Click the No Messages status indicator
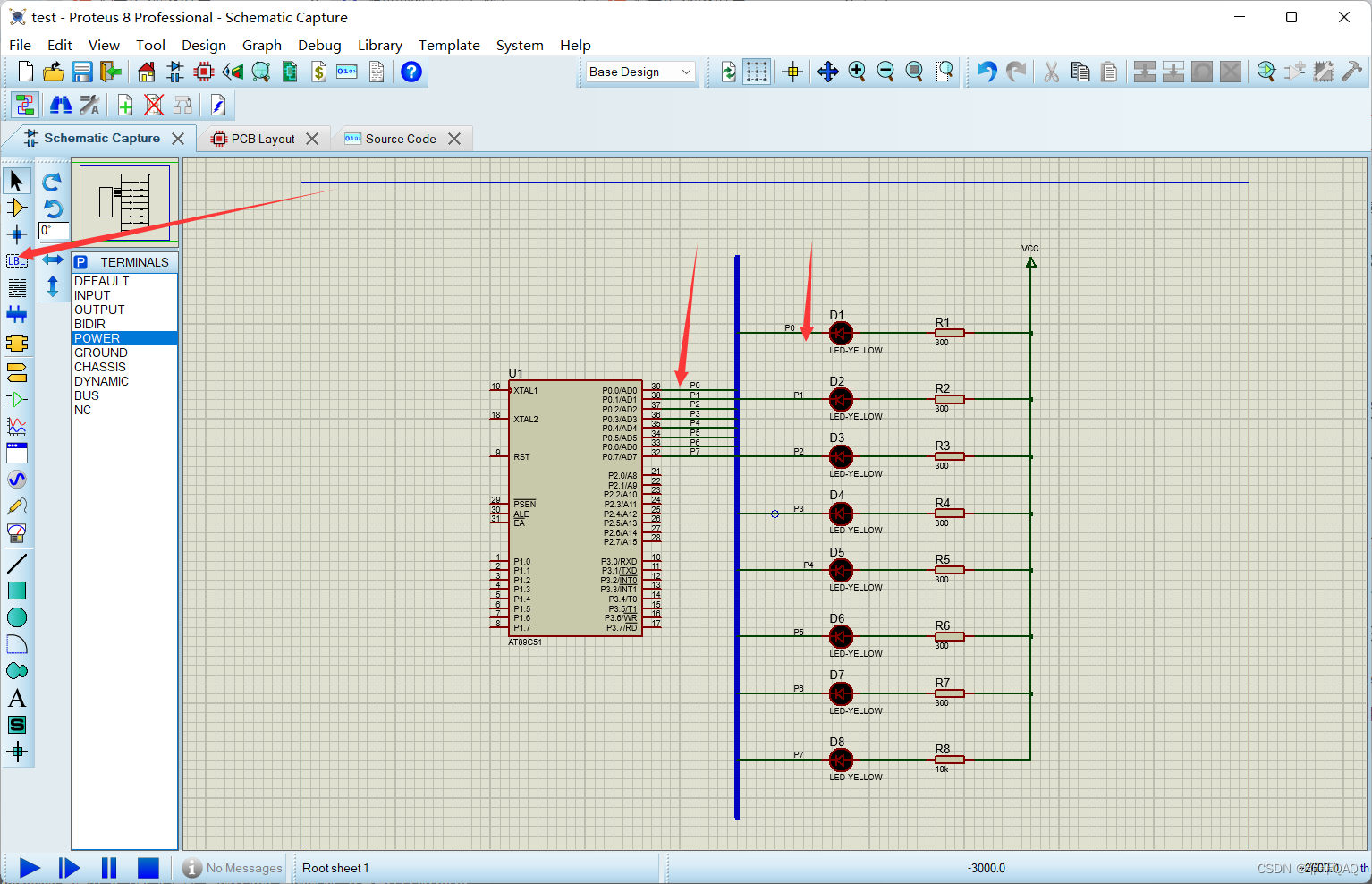This screenshot has width=1372, height=884. click(x=233, y=868)
